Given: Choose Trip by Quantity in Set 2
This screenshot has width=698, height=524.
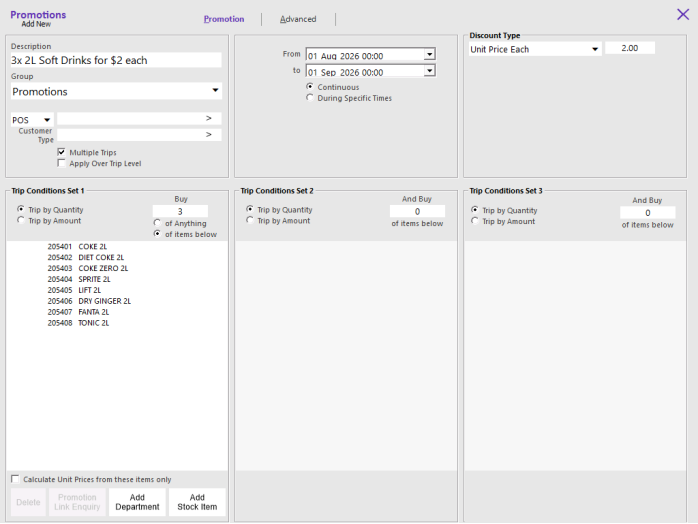Looking at the screenshot, I should point(250,209).
